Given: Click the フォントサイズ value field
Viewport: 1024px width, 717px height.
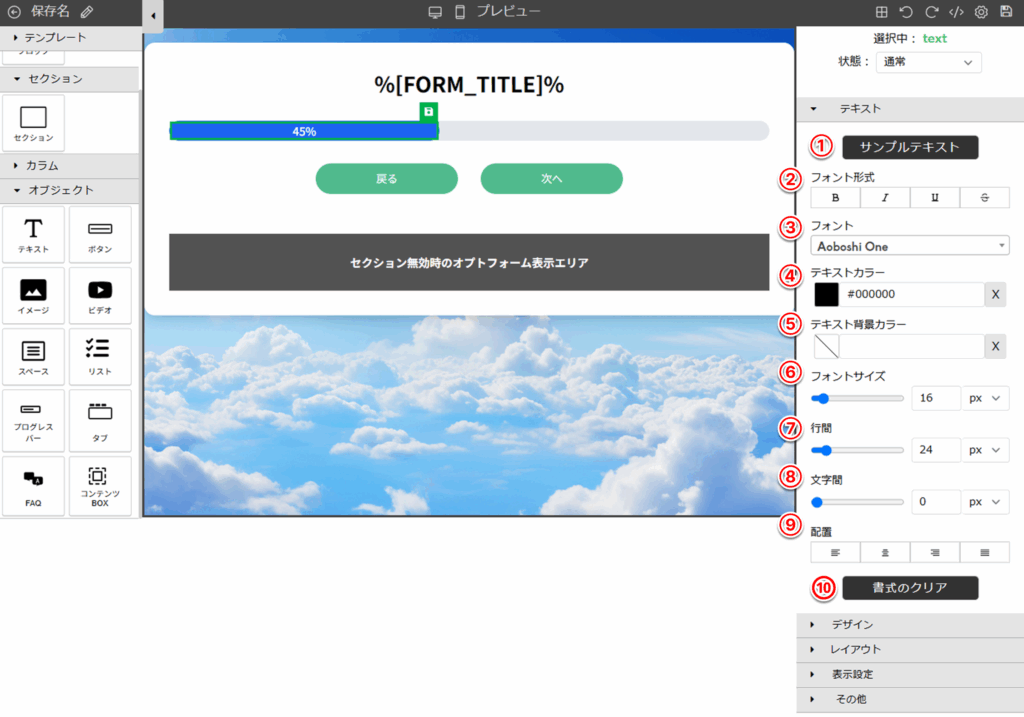Looking at the screenshot, I should [935, 398].
